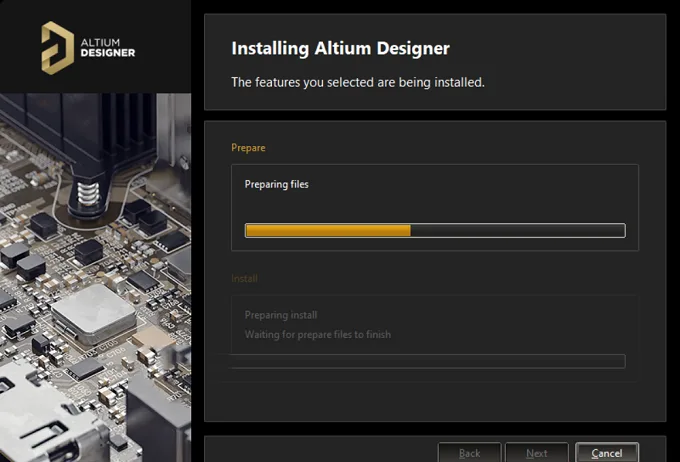Screen dimensions: 680x462
Task: Click the circuit board image's silver chip
Action: coord(93,315)
